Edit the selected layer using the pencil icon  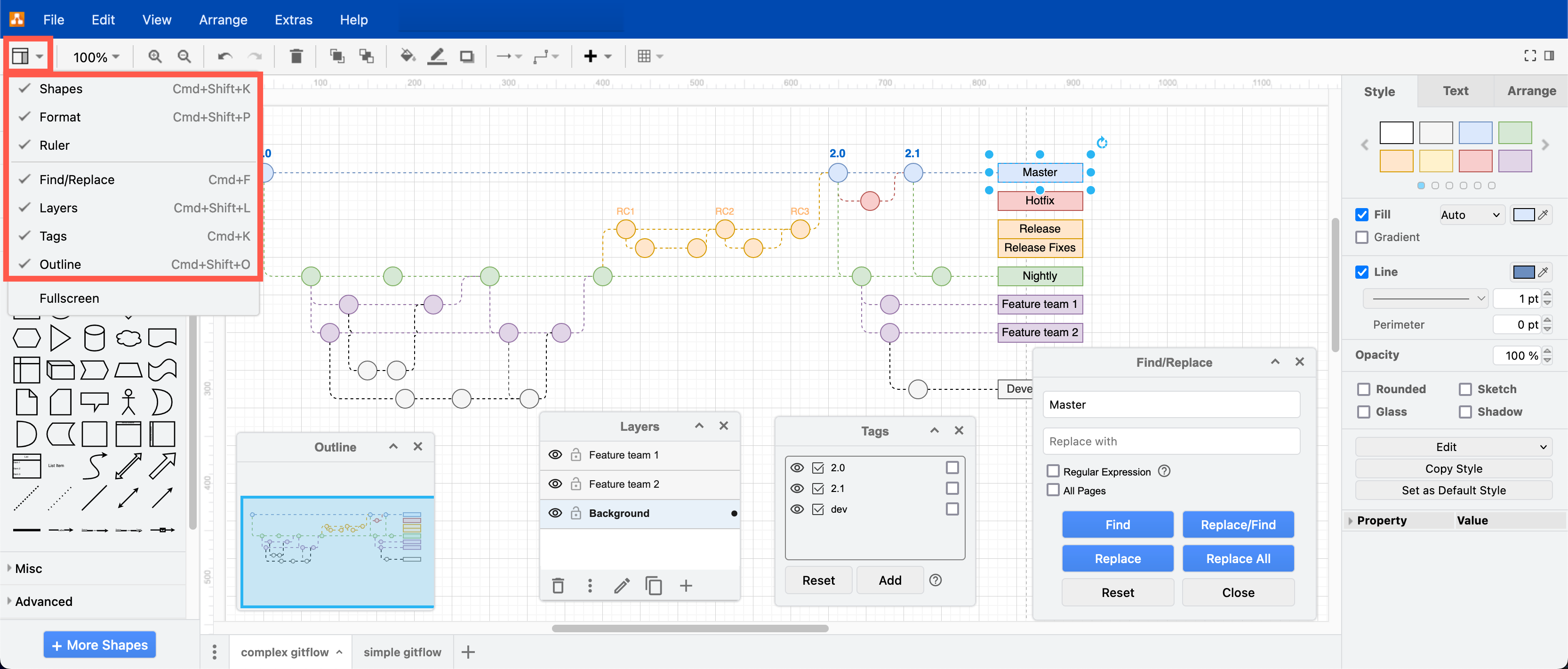[622, 585]
